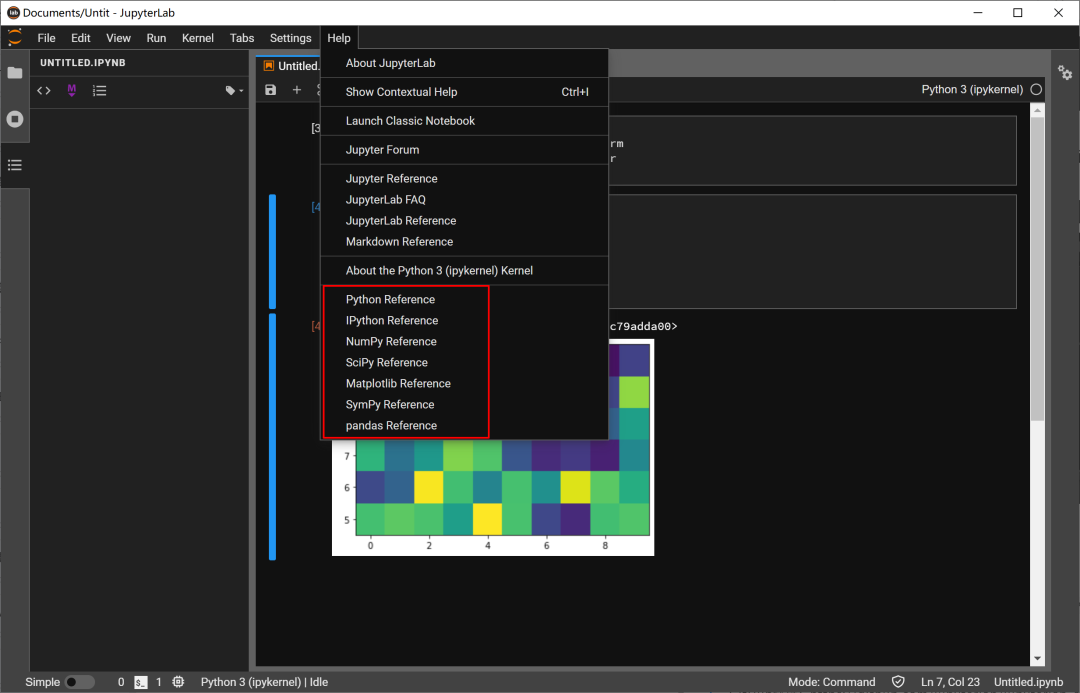Switch to the Untitled notebook tab

click(x=289, y=66)
